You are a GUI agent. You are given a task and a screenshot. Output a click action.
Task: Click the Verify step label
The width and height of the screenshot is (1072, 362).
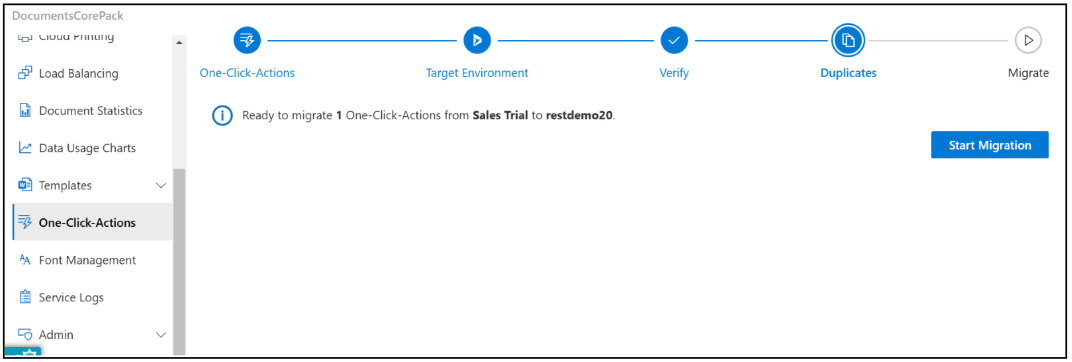click(674, 73)
